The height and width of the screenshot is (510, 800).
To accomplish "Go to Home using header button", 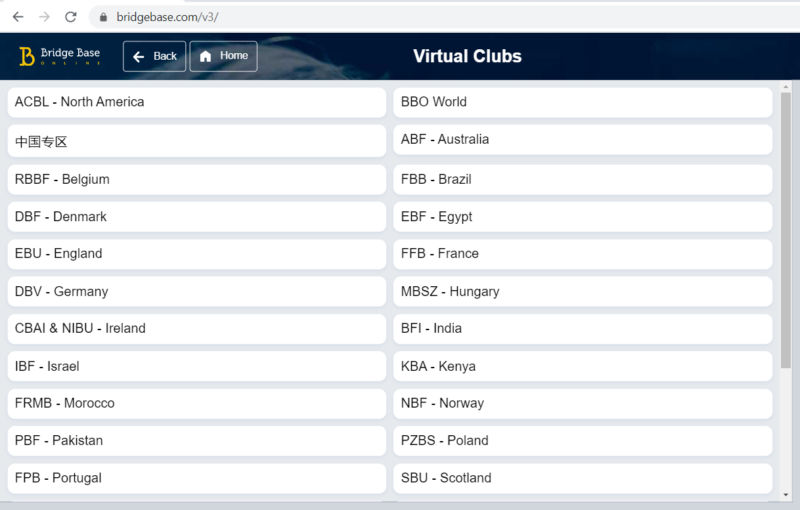I will click(x=223, y=56).
